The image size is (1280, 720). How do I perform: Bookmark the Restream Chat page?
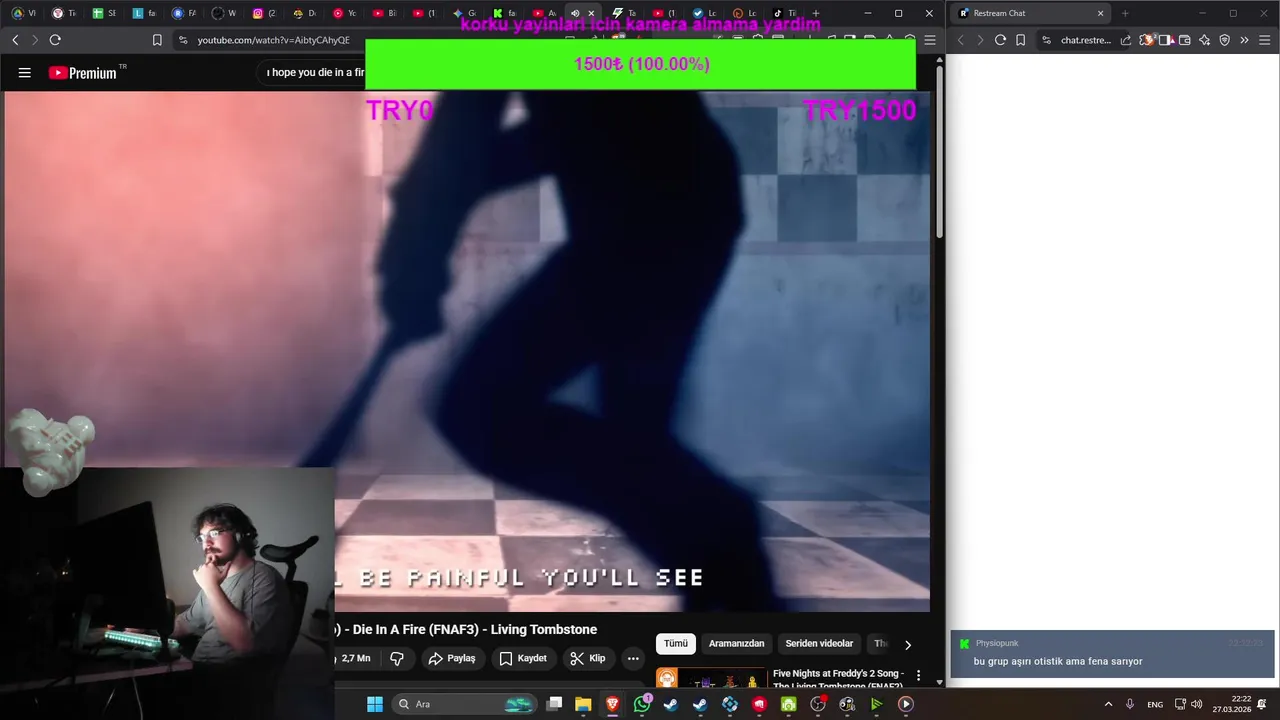[1020, 40]
